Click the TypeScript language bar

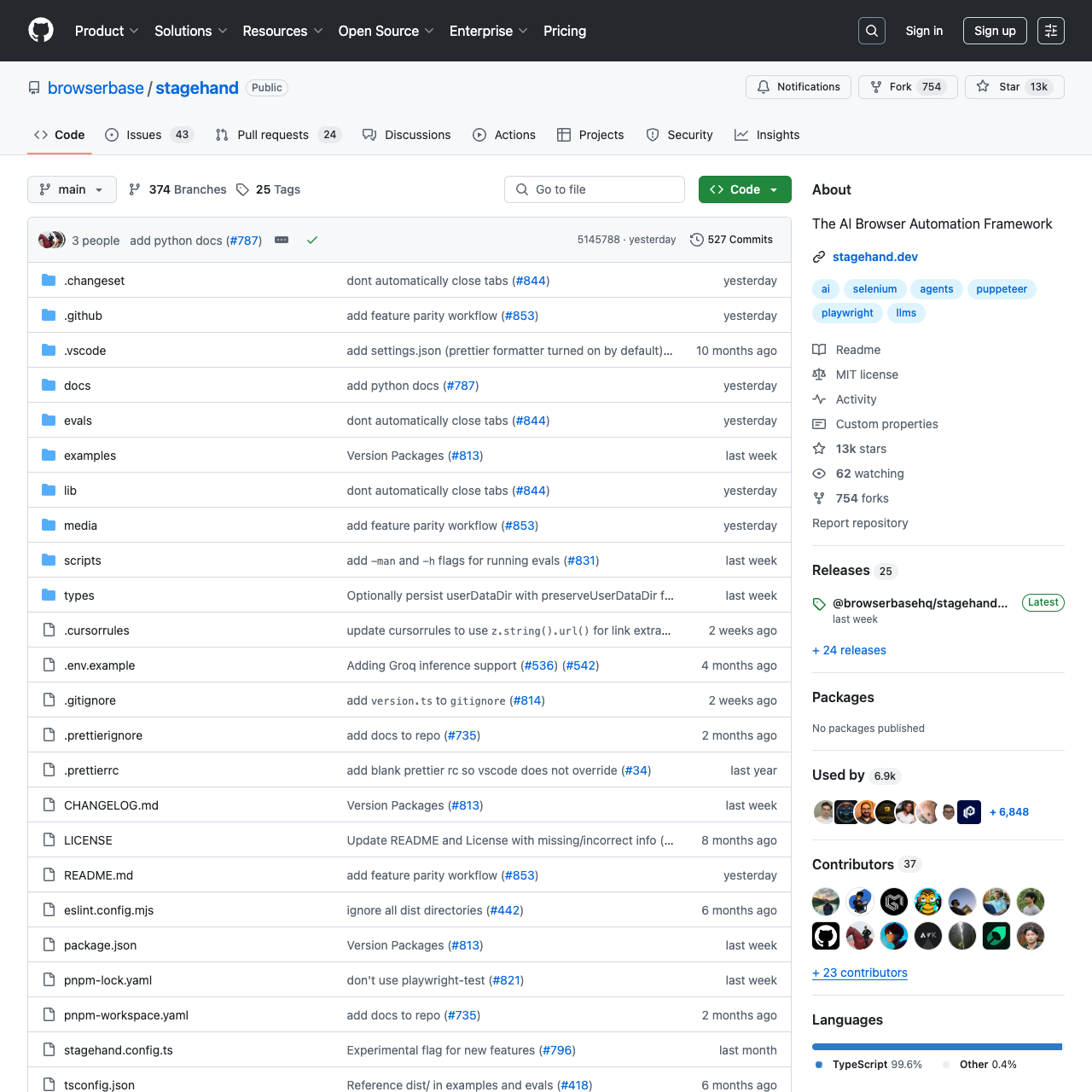tap(936, 1046)
